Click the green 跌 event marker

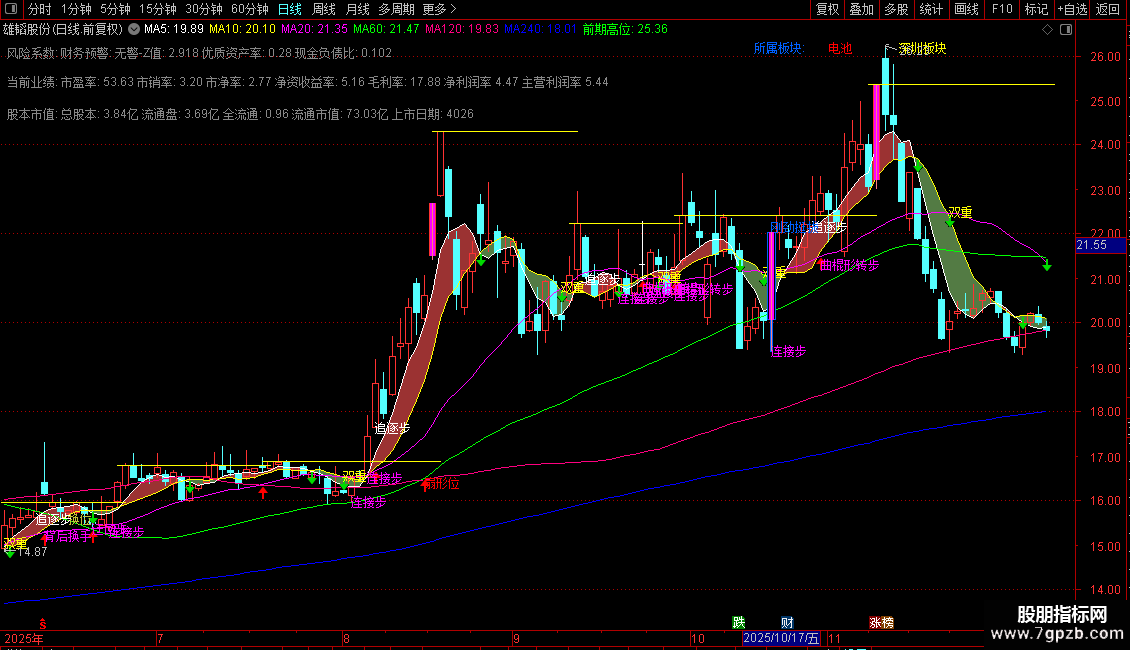(739, 623)
